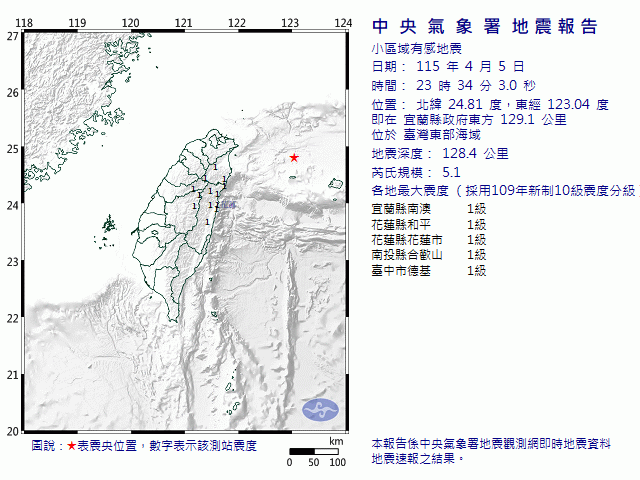Click the scale bar label 100
Screen dimensions: 640x480
338,462
